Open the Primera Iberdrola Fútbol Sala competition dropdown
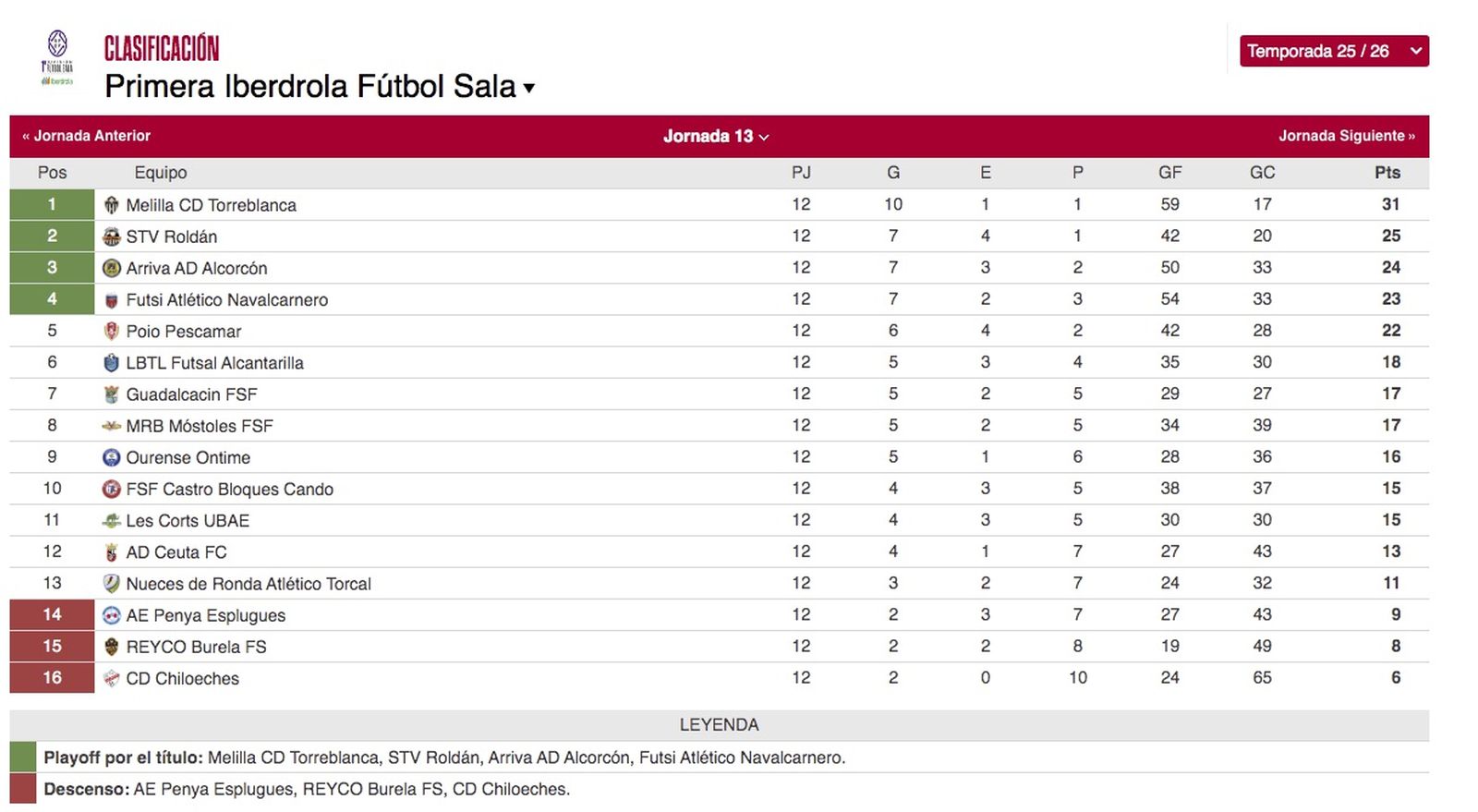 coord(318,87)
